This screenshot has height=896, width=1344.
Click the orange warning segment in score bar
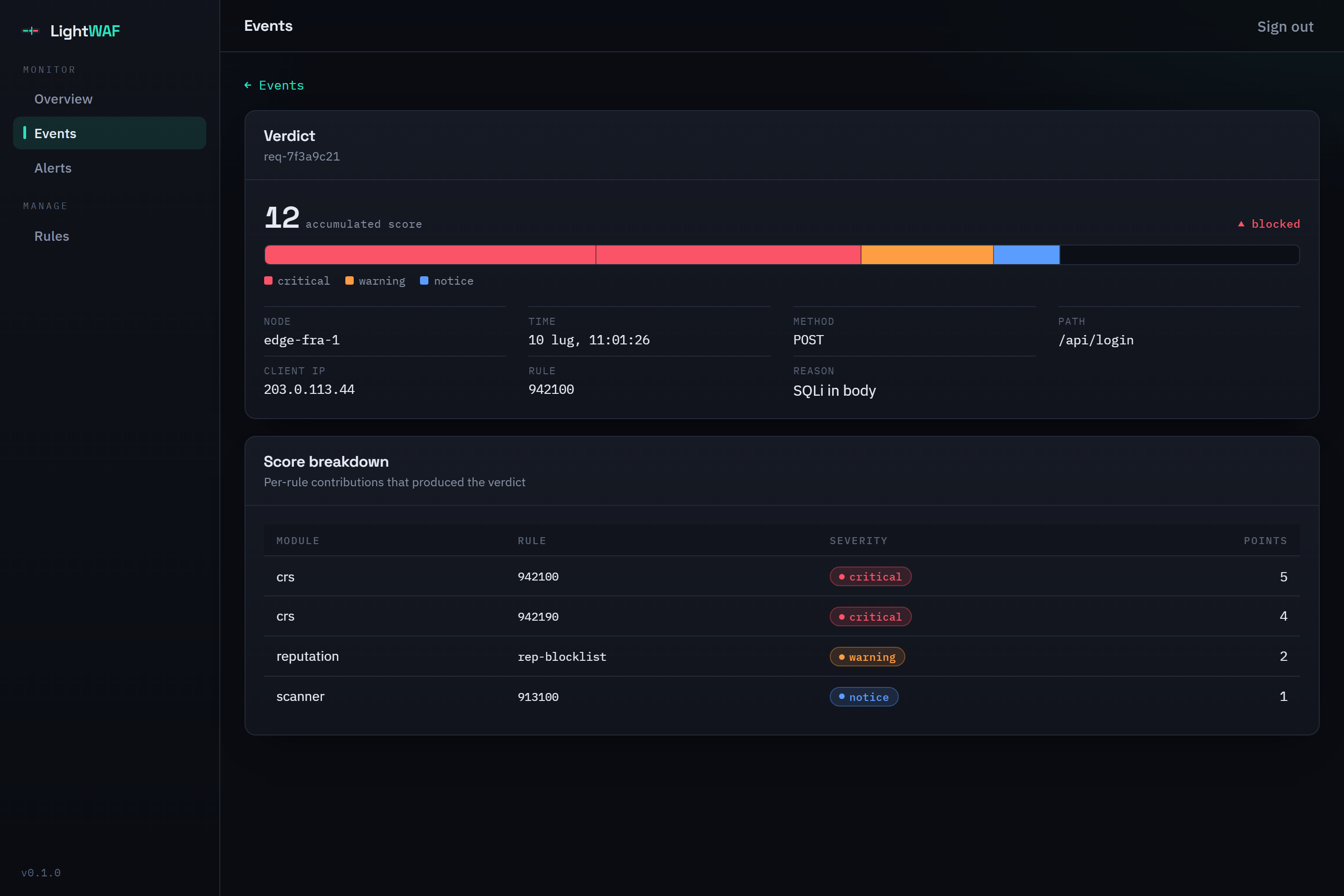[927, 255]
